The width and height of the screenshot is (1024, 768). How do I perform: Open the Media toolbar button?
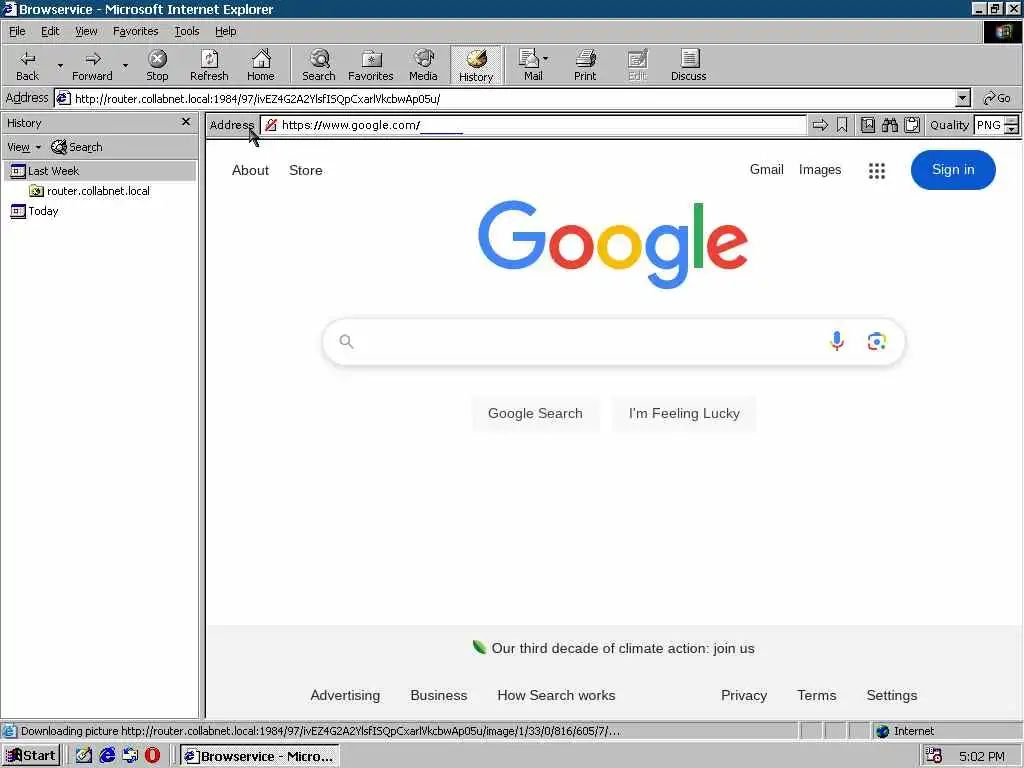pos(423,65)
